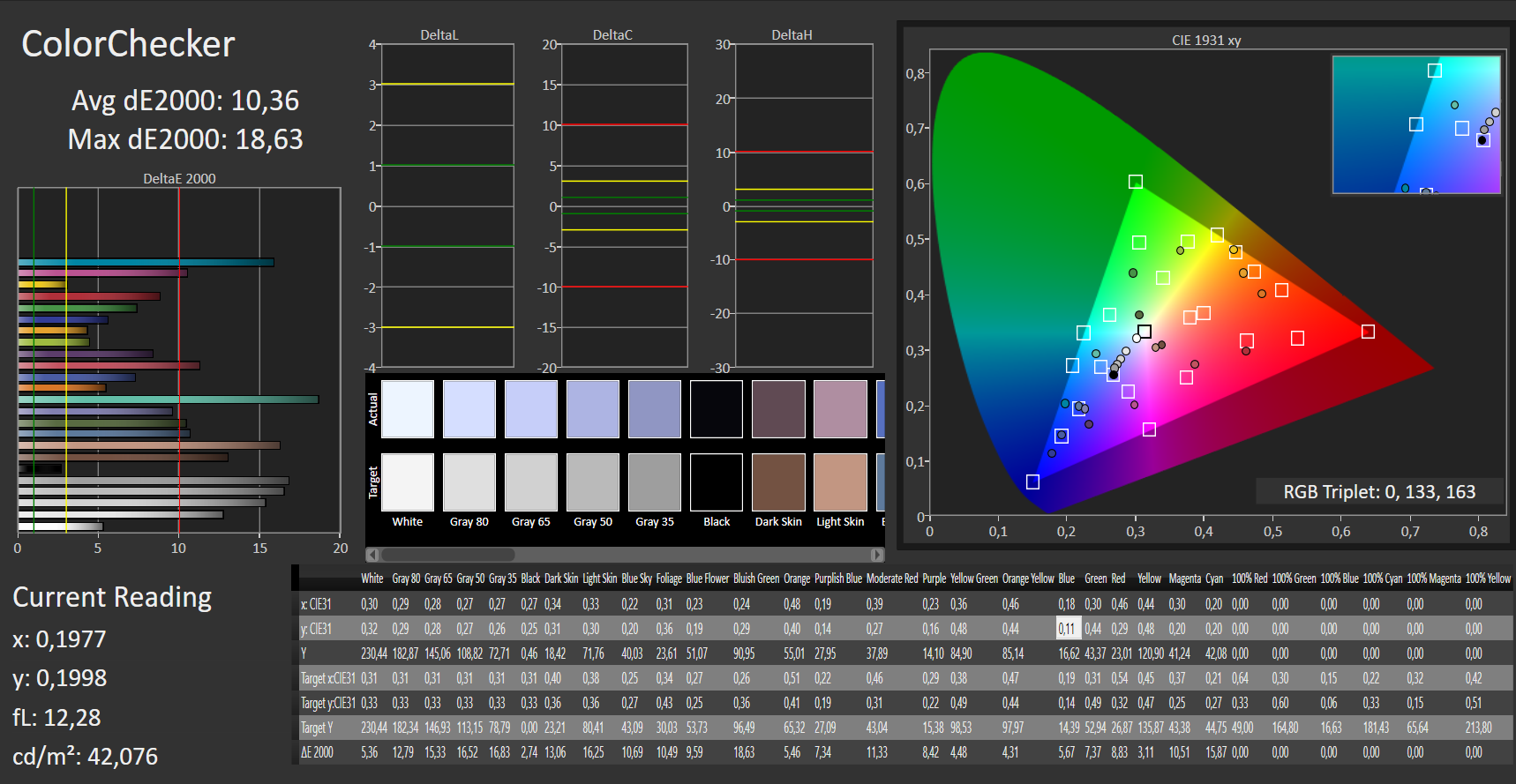Choose the Target Gray 50 swatch
The height and width of the screenshot is (784, 1516).
593,482
